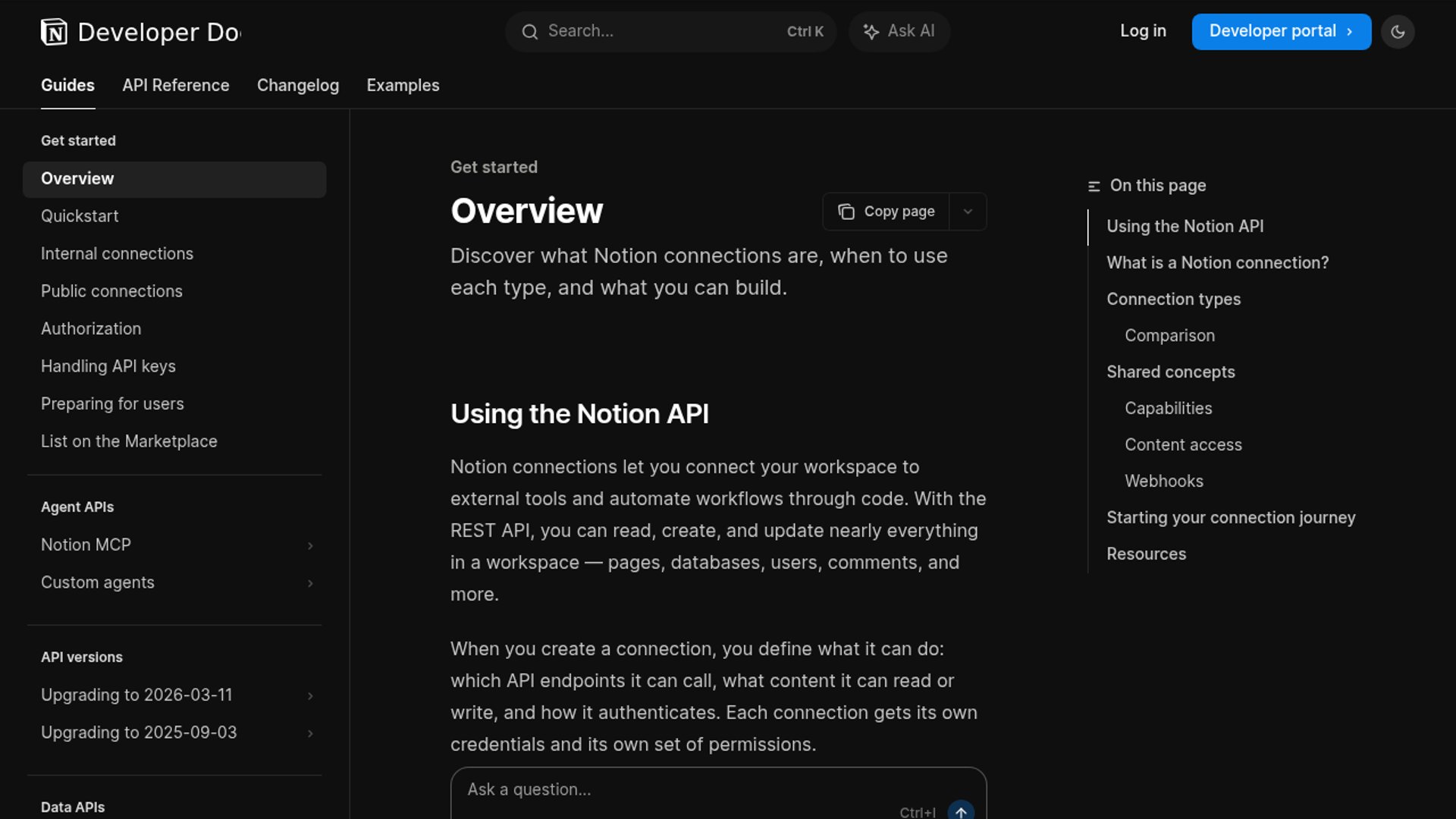The width and height of the screenshot is (1456, 819).
Task: Jump to Shared concepts section
Action: [1170, 372]
